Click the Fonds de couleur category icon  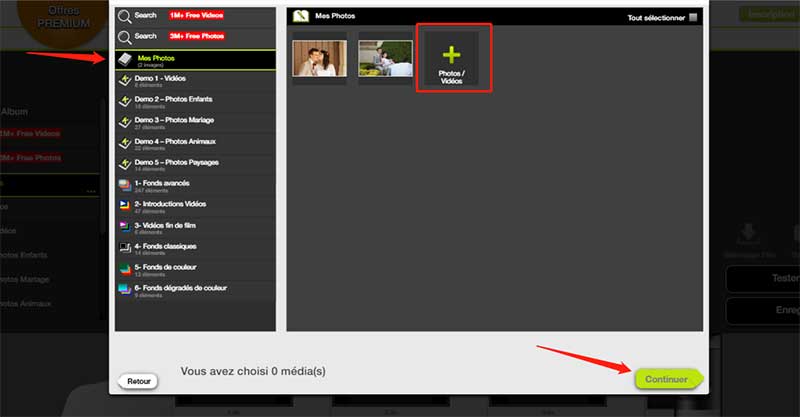coord(124,268)
